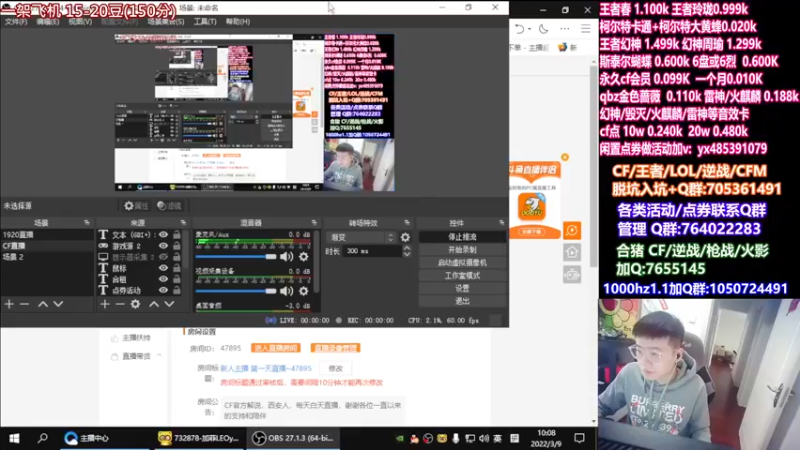This screenshot has width=800, height=450.
Task: Open the 渐变 transition dropdown
Action: pyautogui.click(x=363, y=237)
